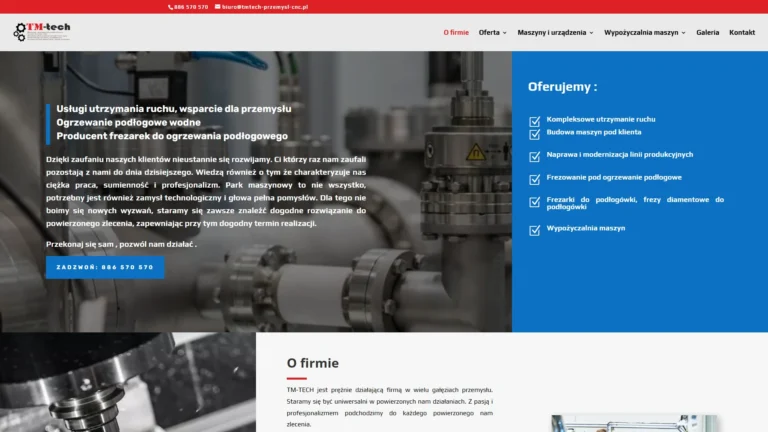Click phone number 886 570 570 in top bar
Image resolution: width=768 pixels, height=432 pixels.
point(191,7)
